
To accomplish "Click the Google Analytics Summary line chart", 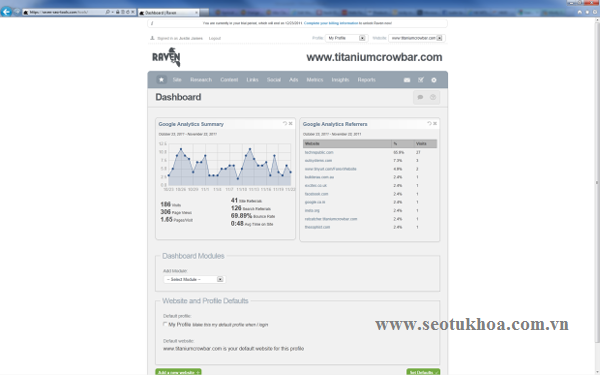I will pyautogui.click(x=229, y=165).
